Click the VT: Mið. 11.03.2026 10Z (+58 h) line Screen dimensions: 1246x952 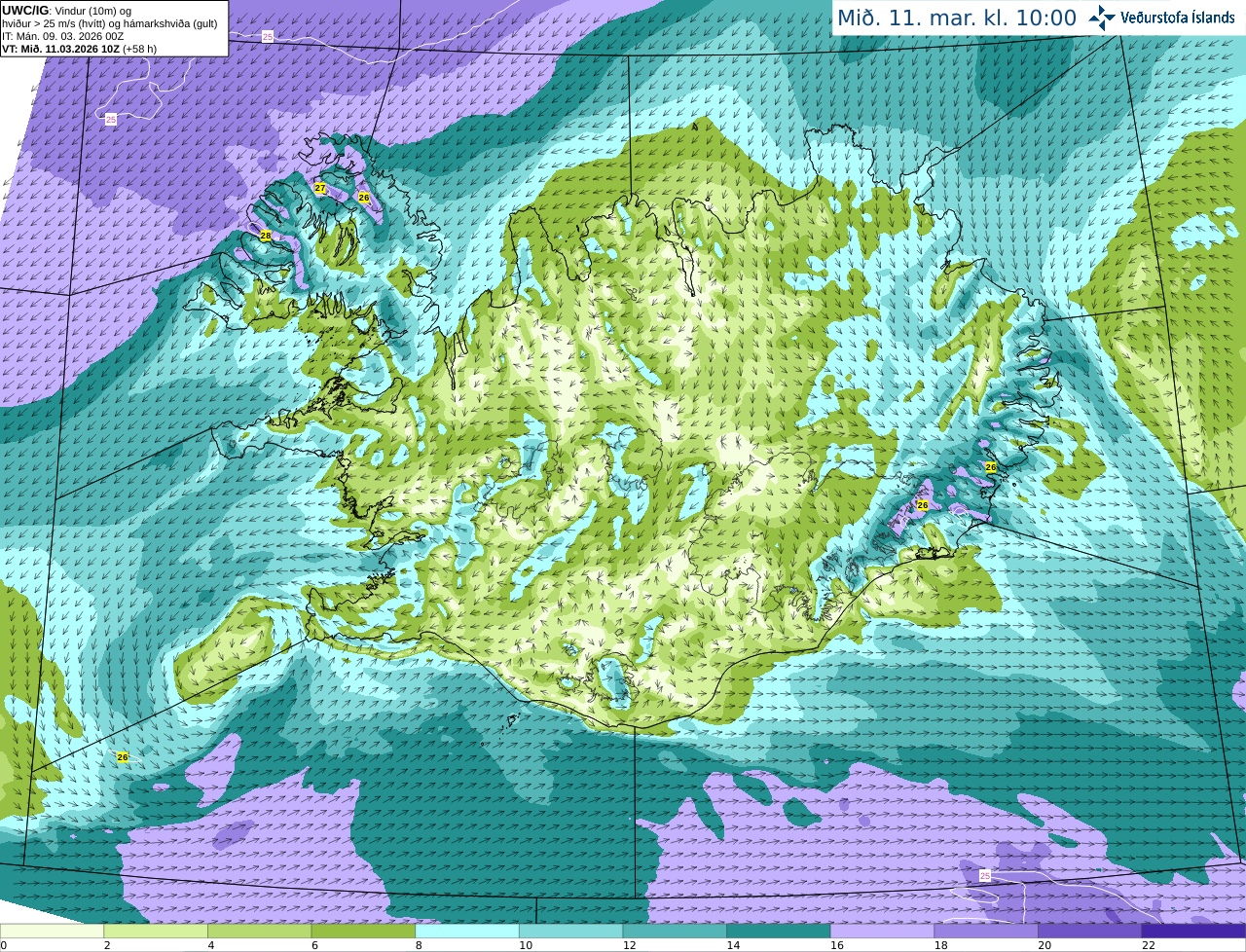tap(79, 49)
